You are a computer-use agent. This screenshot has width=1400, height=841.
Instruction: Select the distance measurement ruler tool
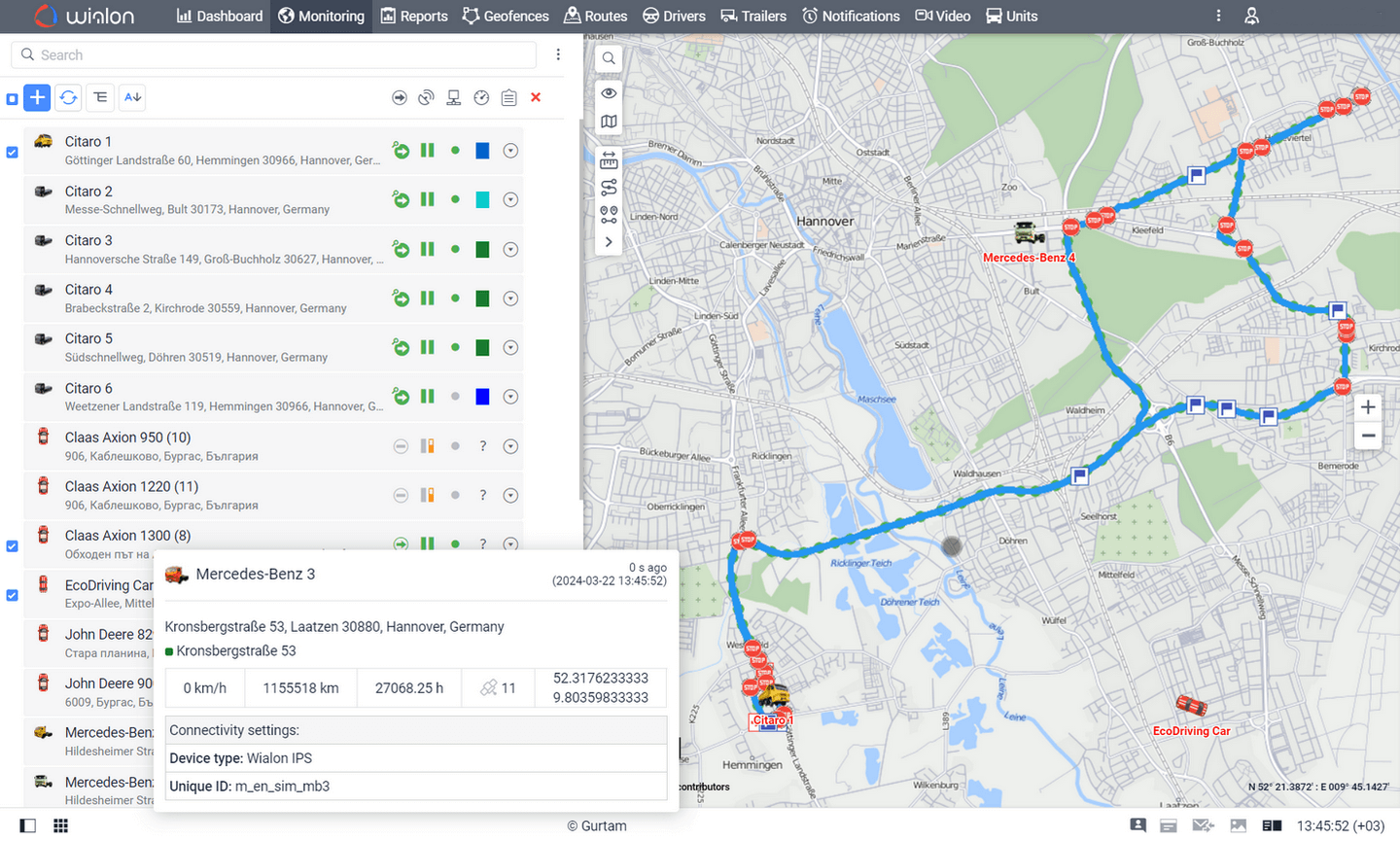click(x=608, y=159)
